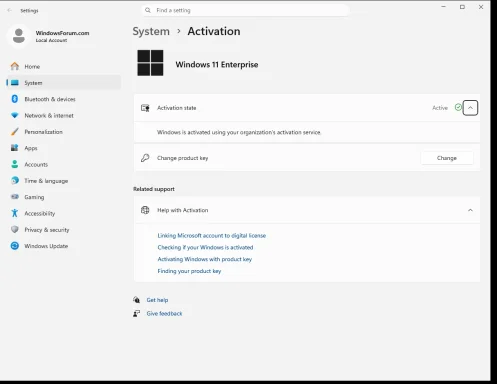Open the Accounts settings label
Screen dimensions: 497x384
[x=36, y=164]
